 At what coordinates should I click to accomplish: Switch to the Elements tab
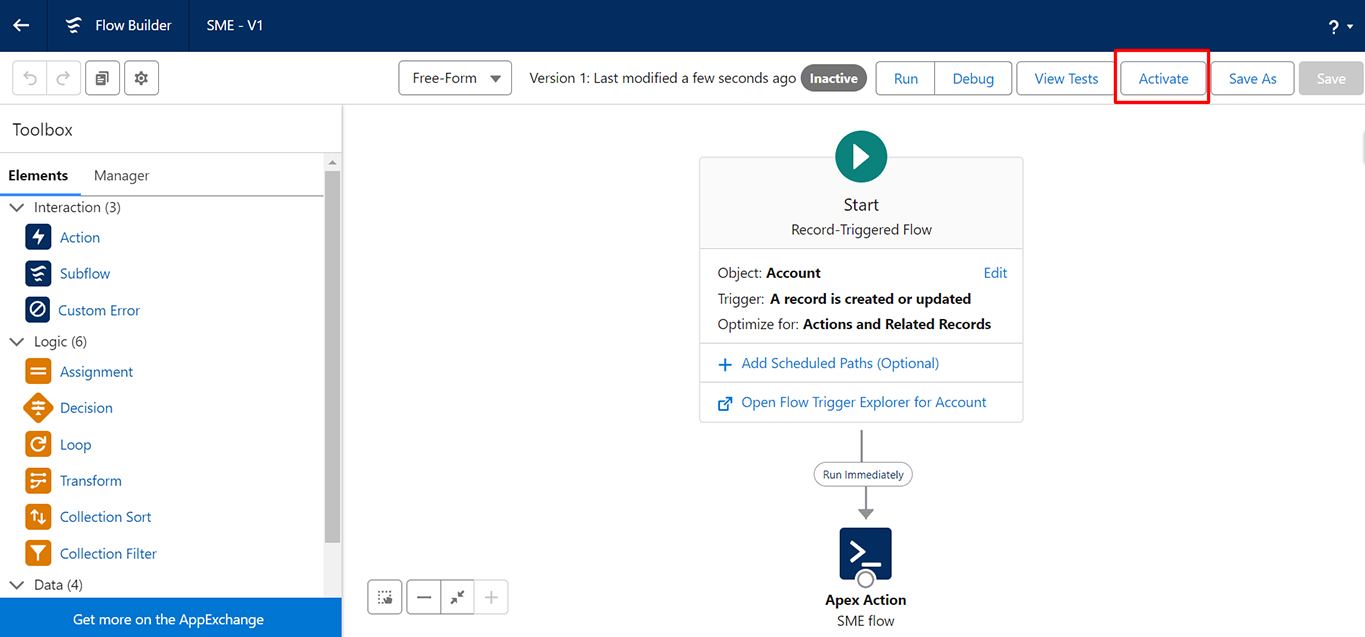click(x=38, y=176)
